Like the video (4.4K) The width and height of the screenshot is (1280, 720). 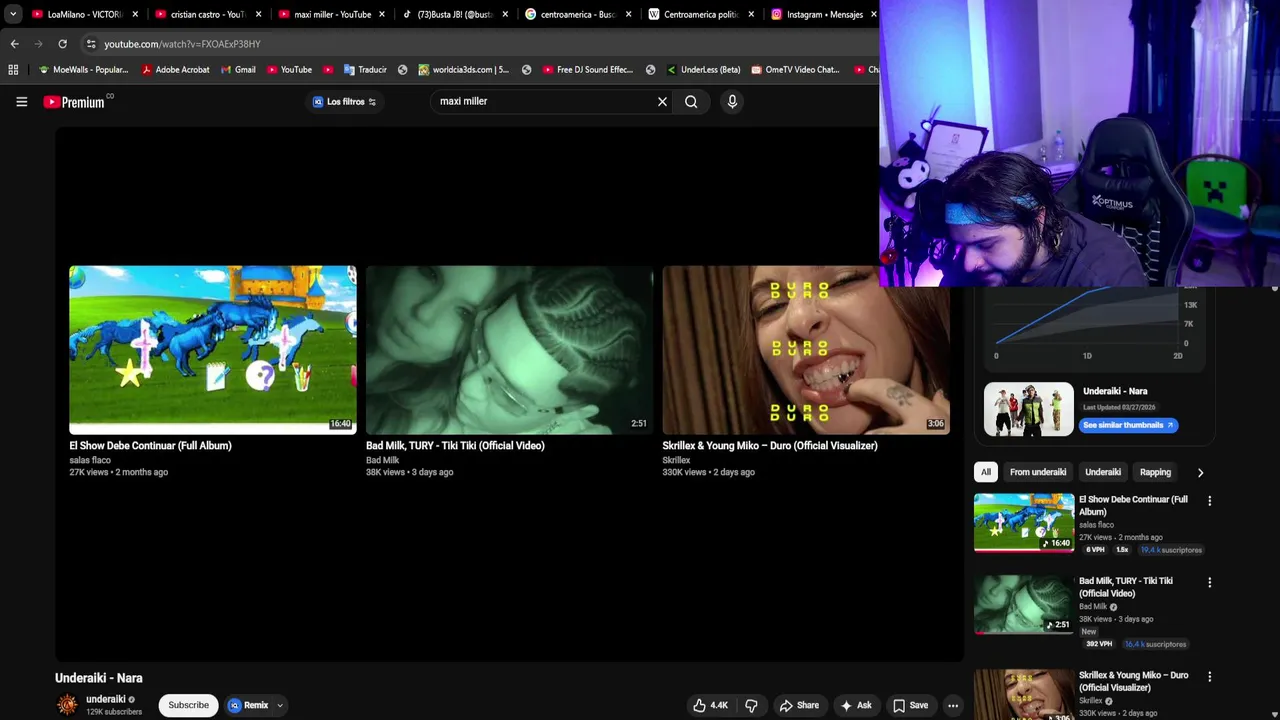tap(711, 705)
